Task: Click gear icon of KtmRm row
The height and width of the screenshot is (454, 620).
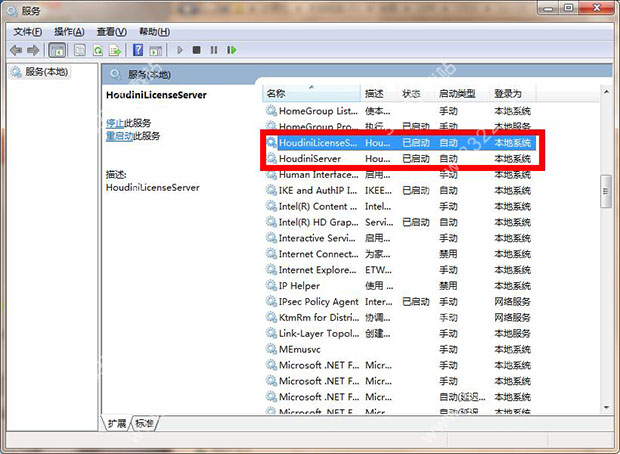Action: pos(271,317)
